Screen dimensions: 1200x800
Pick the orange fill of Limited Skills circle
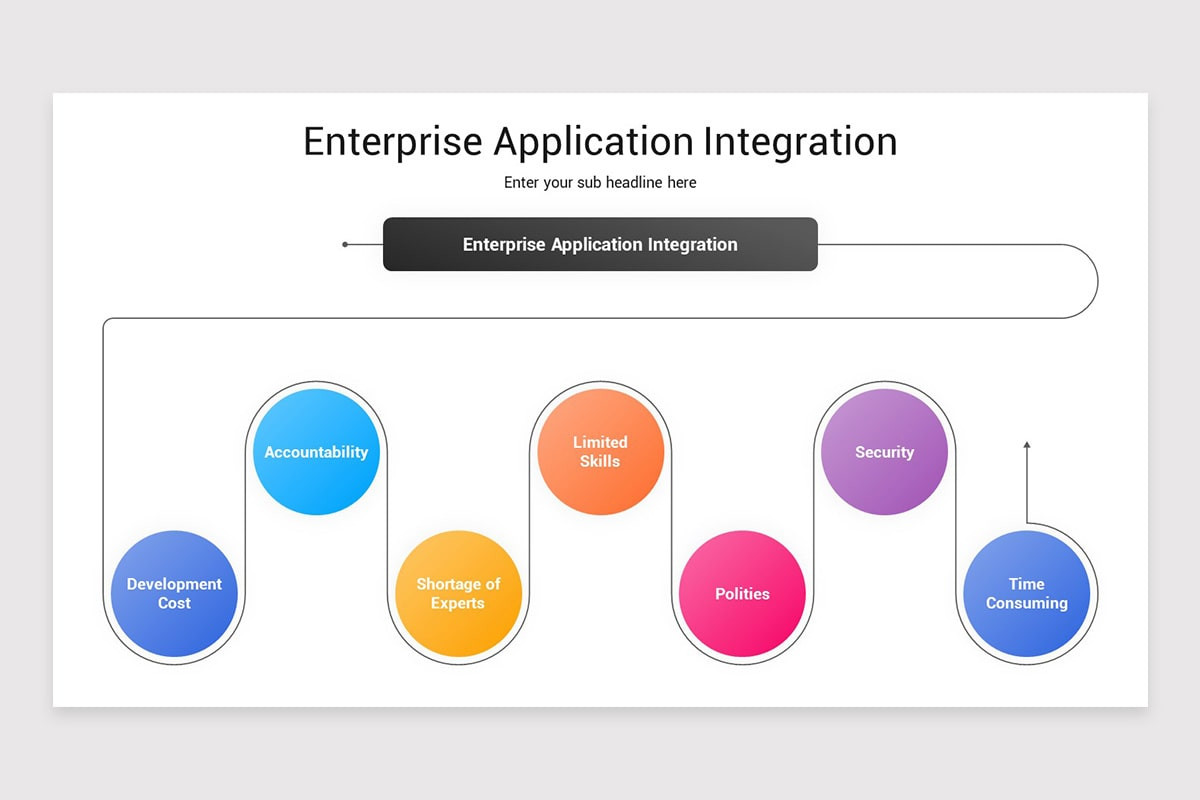coord(601,451)
